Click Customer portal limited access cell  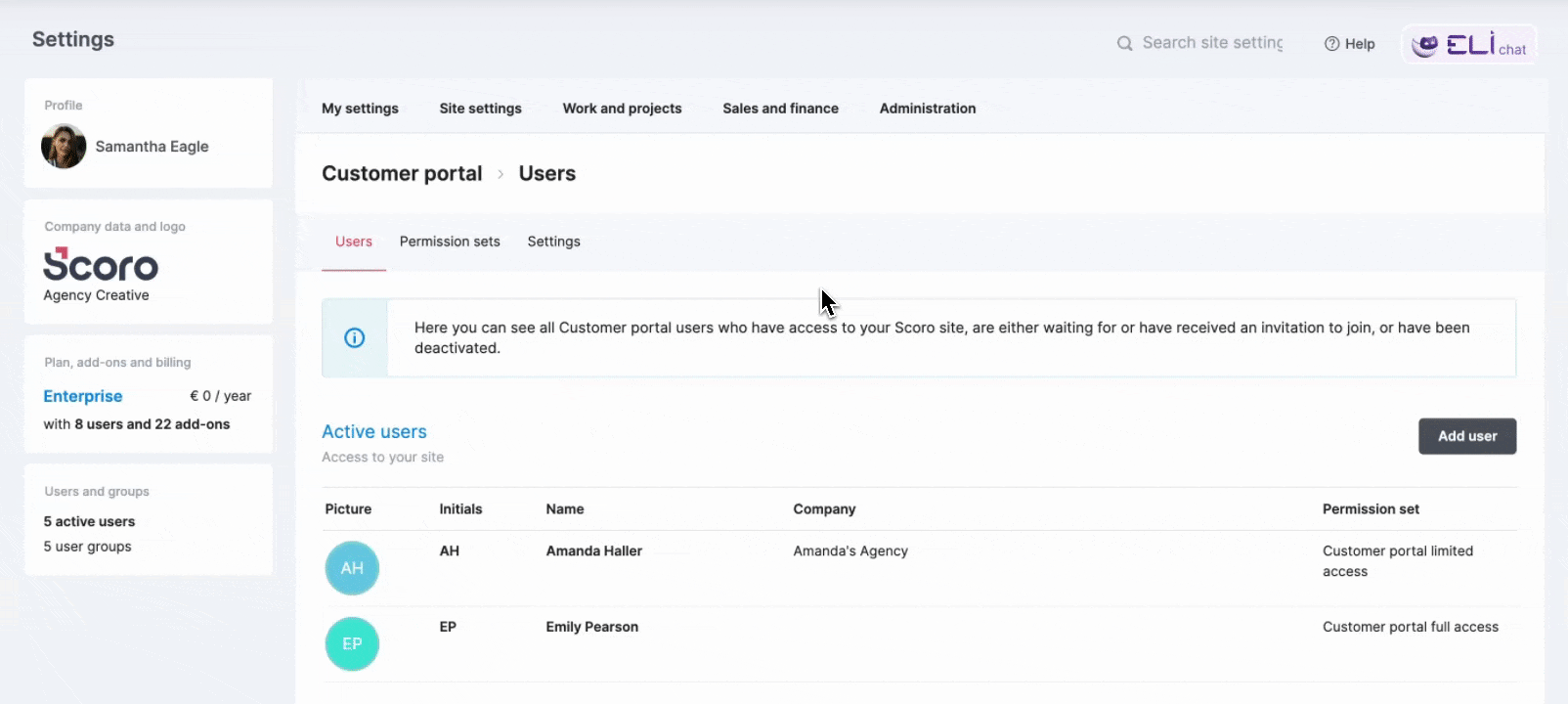tap(1398, 561)
